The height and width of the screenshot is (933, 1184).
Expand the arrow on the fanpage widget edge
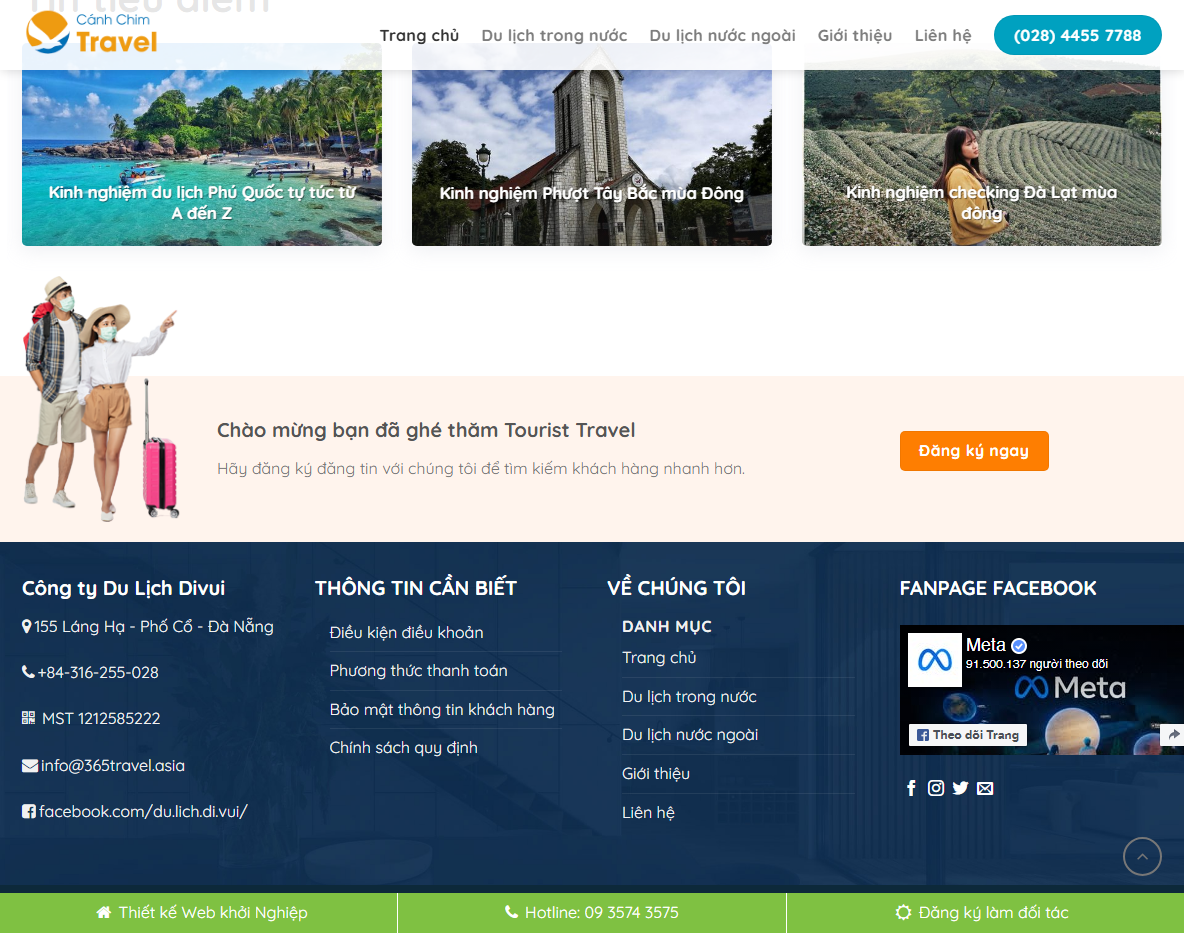tap(1172, 735)
